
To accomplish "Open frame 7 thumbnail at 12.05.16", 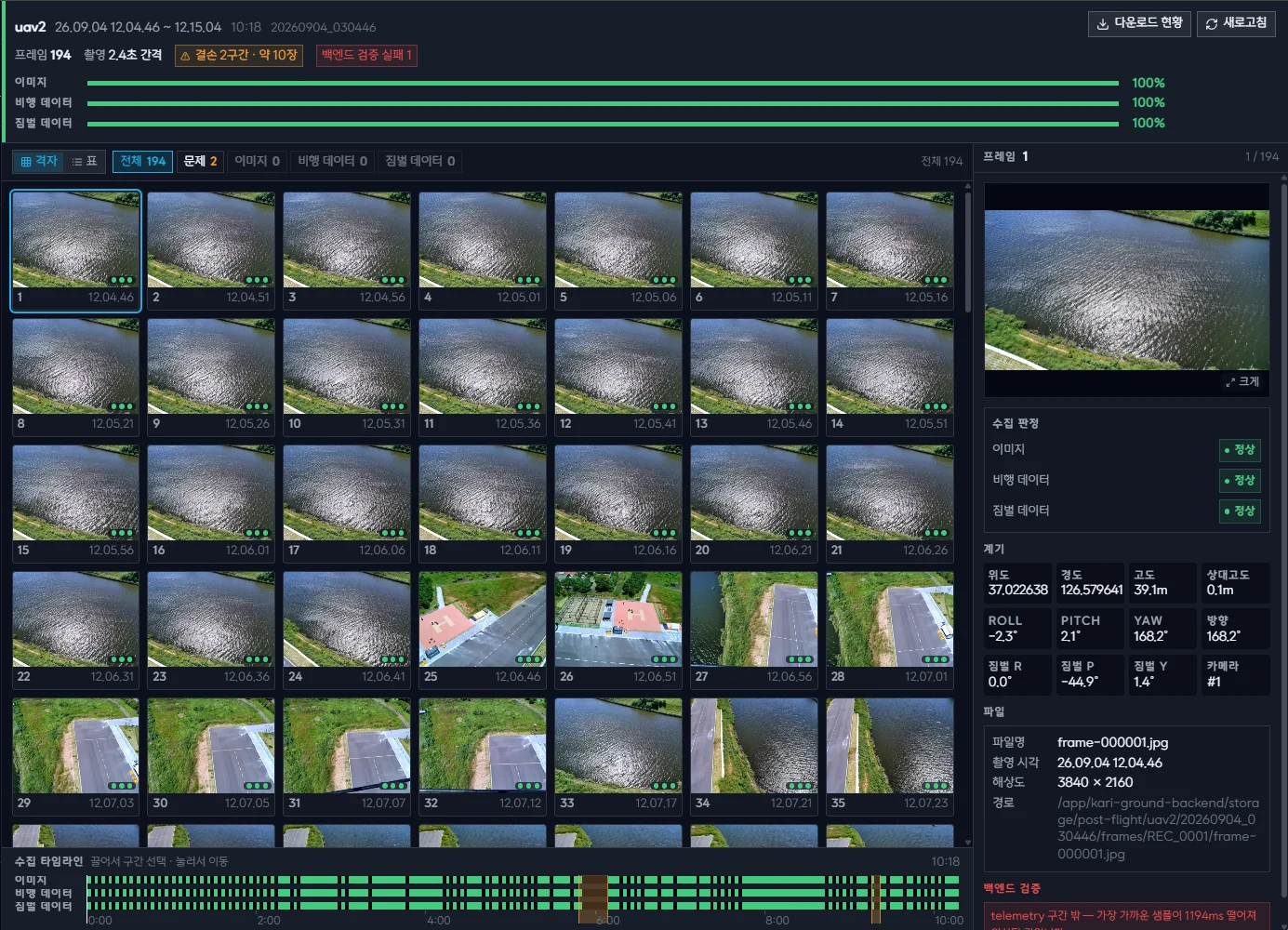I will click(x=890, y=251).
